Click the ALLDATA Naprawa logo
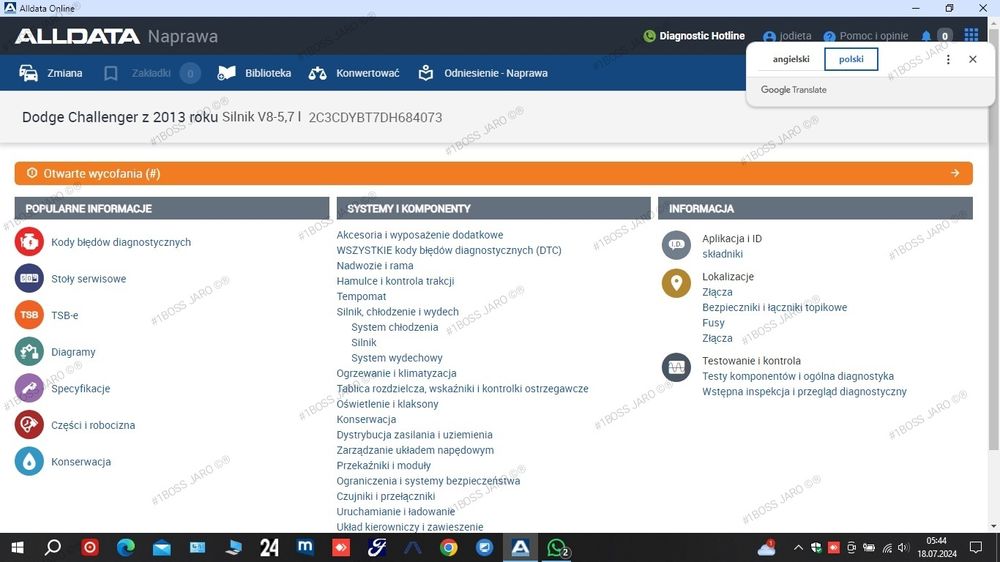This screenshot has width=1000, height=562. point(116,36)
